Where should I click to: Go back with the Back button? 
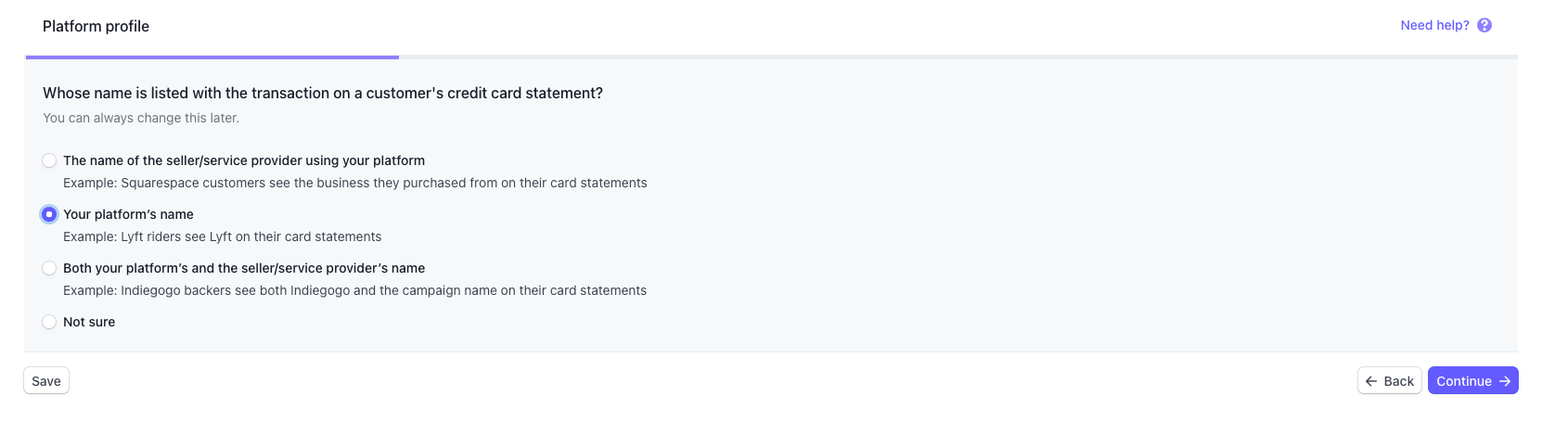pyautogui.click(x=1390, y=381)
